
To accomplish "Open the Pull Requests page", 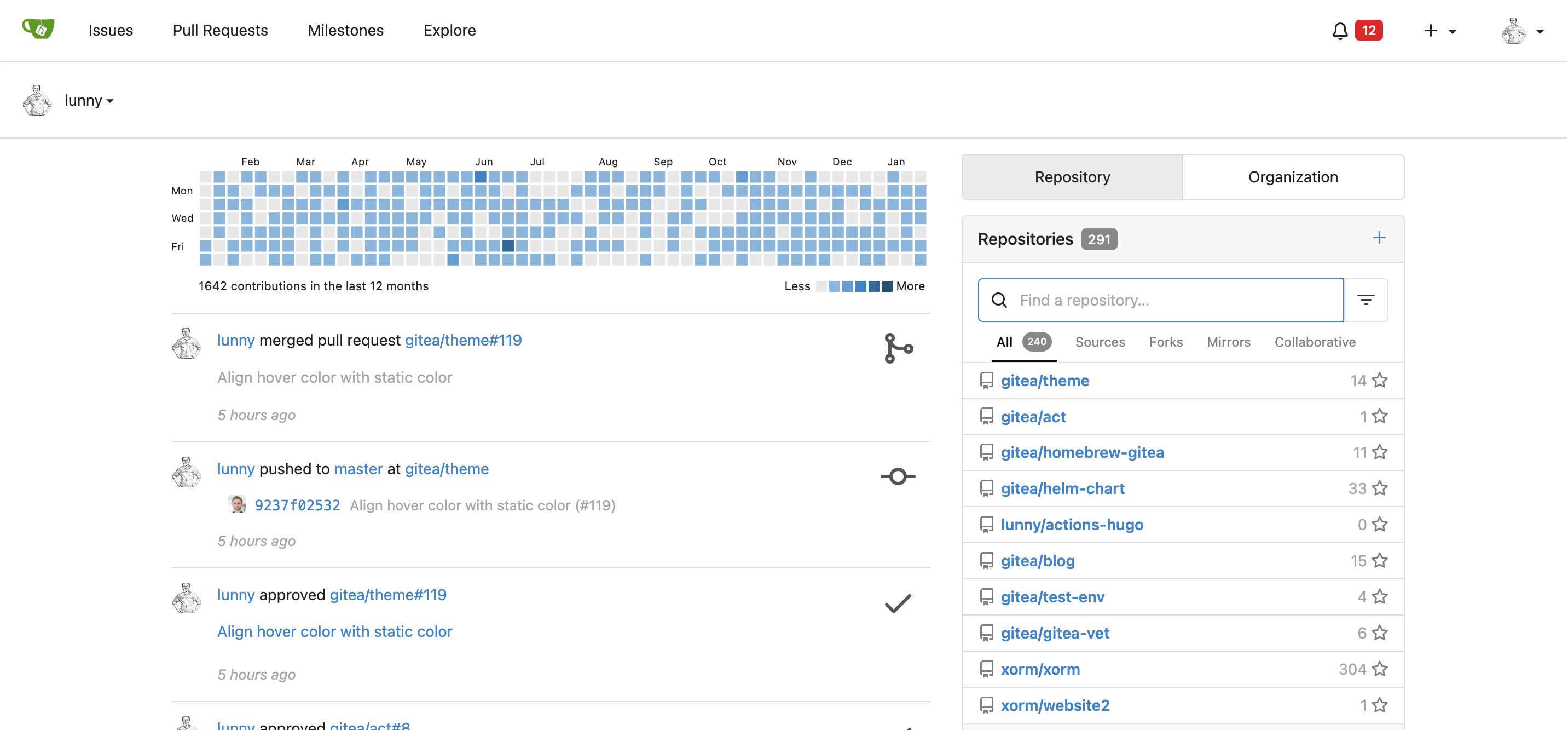I will (x=220, y=31).
